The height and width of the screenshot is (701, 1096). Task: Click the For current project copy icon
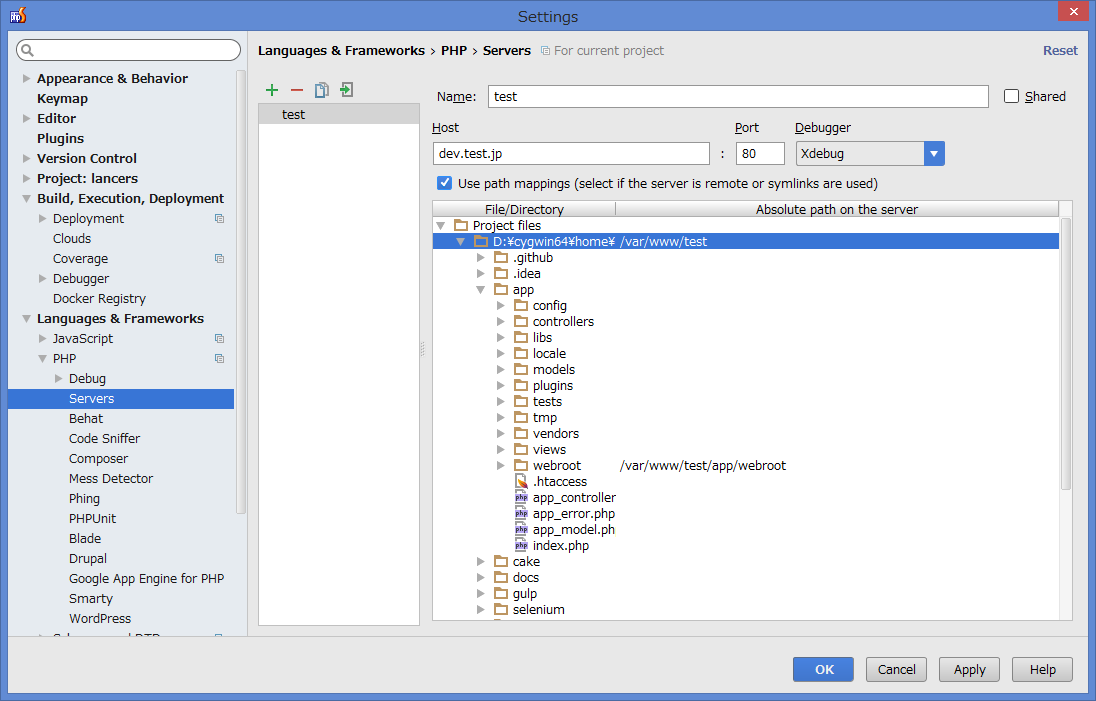pyautogui.click(x=545, y=51)
